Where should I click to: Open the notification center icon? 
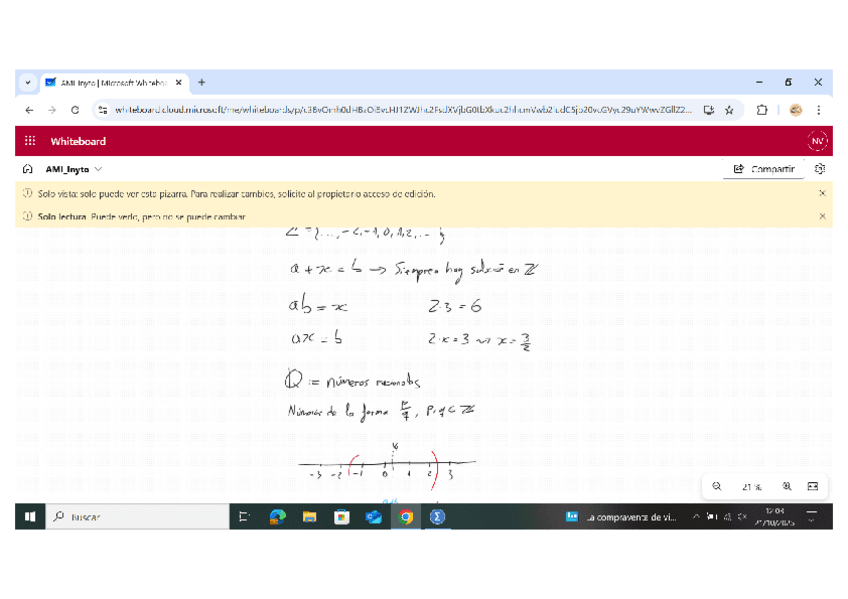(x=812, y=517)
